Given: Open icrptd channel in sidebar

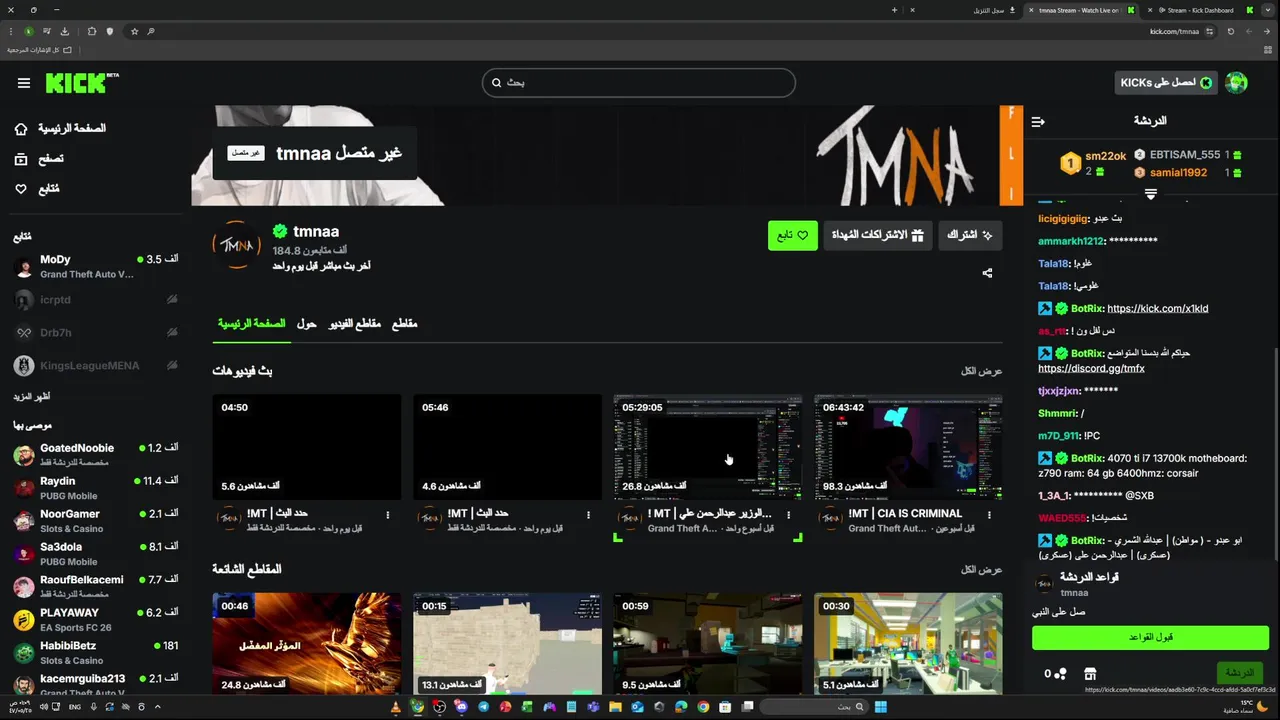Looking at the screenshot, I should 96,299.
